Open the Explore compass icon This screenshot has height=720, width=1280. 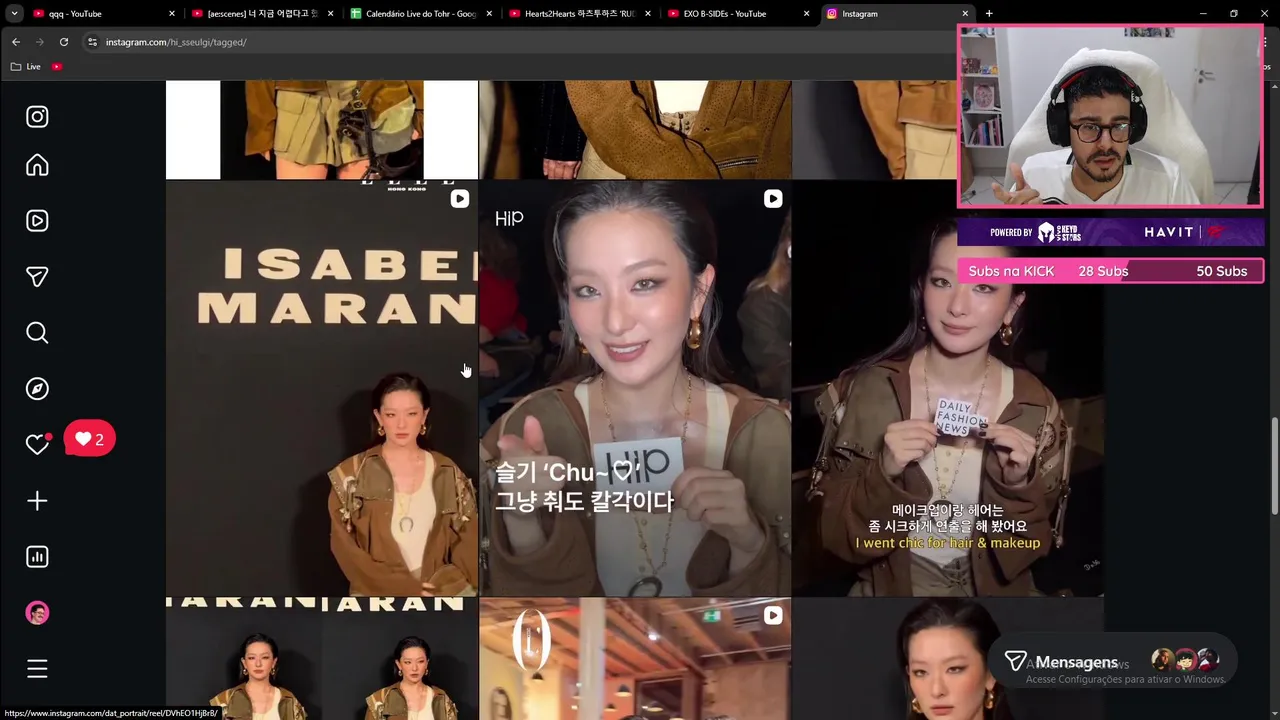tap(37, 389)
